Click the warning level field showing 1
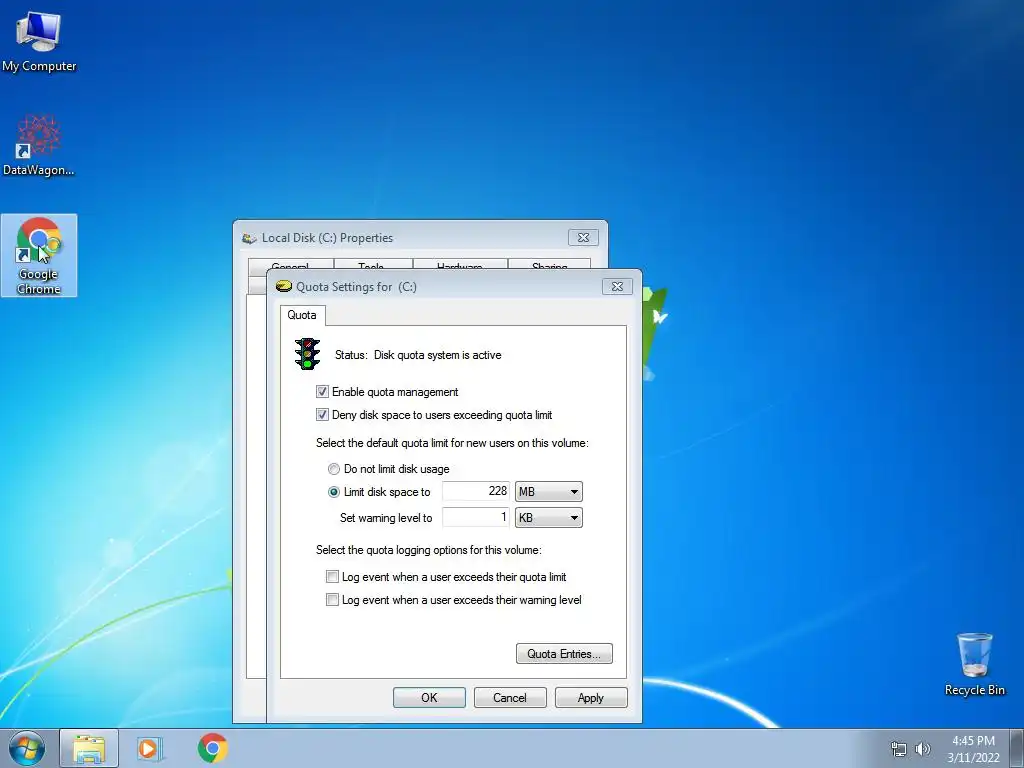 point(476,517)
